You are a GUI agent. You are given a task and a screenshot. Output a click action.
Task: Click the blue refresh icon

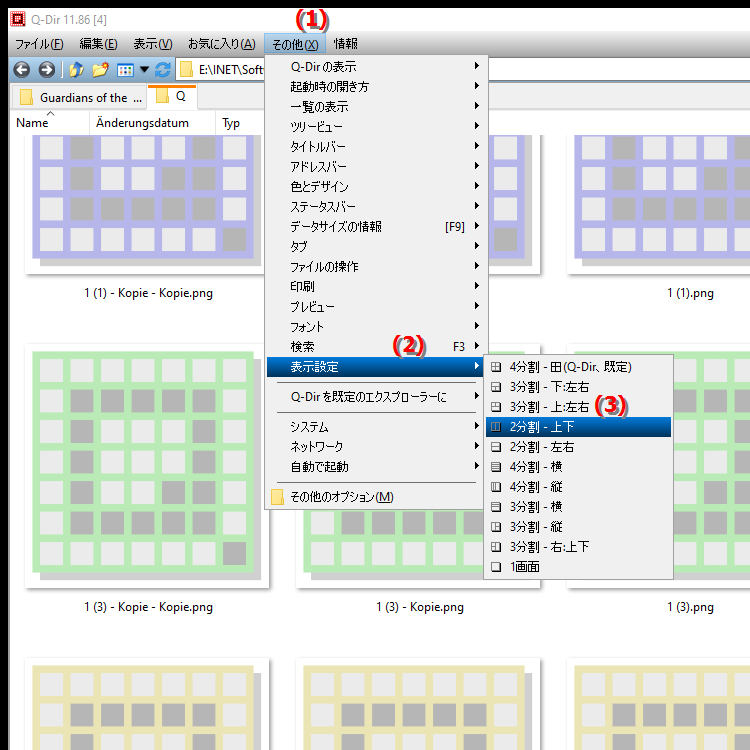coord(163,70)
